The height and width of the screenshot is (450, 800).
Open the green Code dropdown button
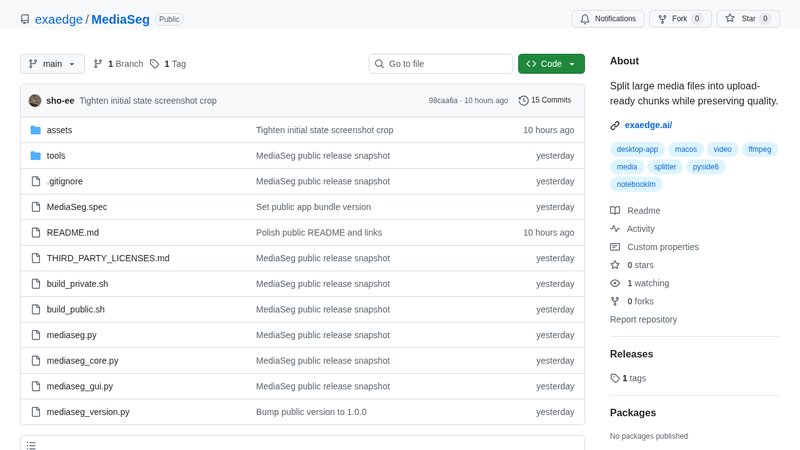[x=551, y=64]
